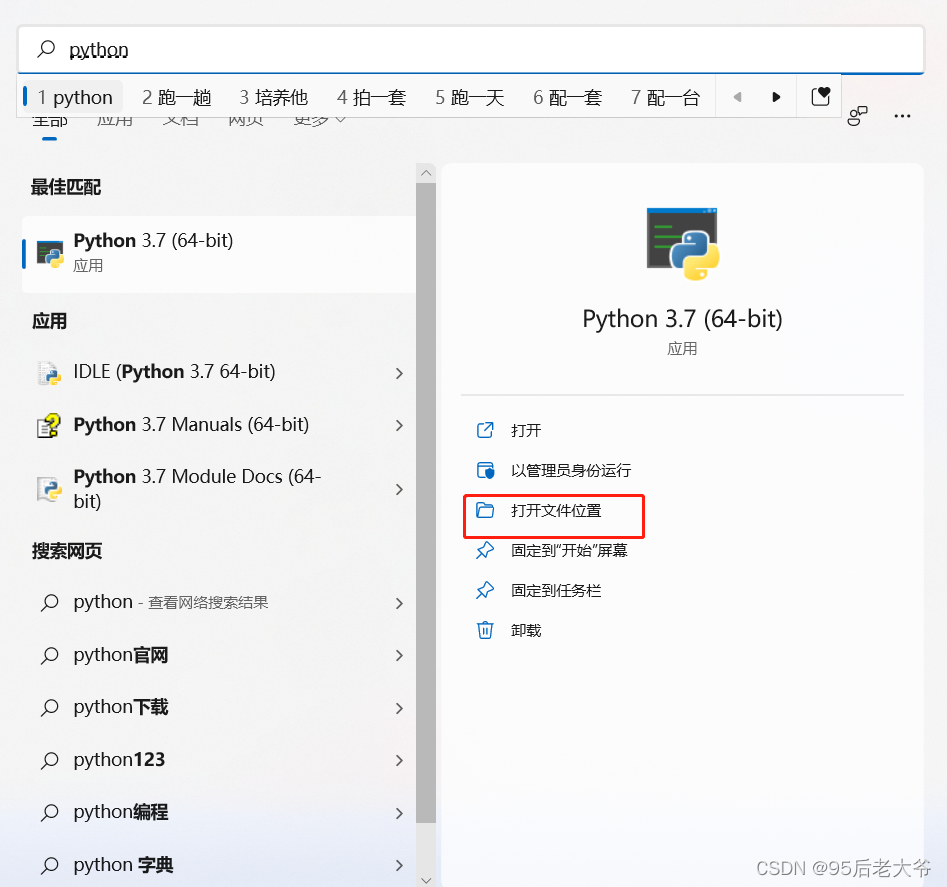947x887 pixels.
Task: Click the Python Manuals help icon
Action: pos(49,426)
